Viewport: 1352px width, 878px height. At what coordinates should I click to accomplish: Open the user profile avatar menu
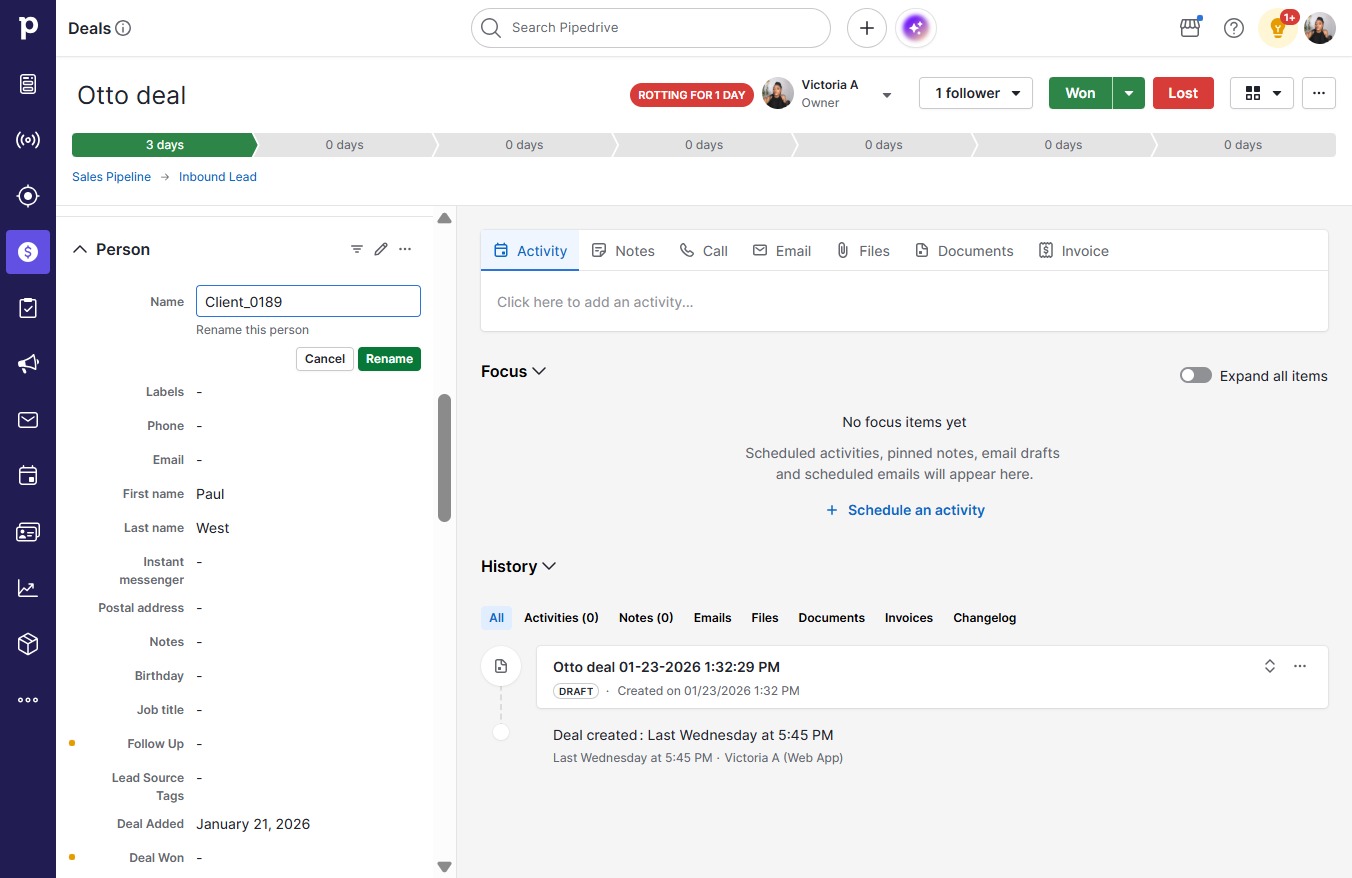click(x=1320, y=28)
